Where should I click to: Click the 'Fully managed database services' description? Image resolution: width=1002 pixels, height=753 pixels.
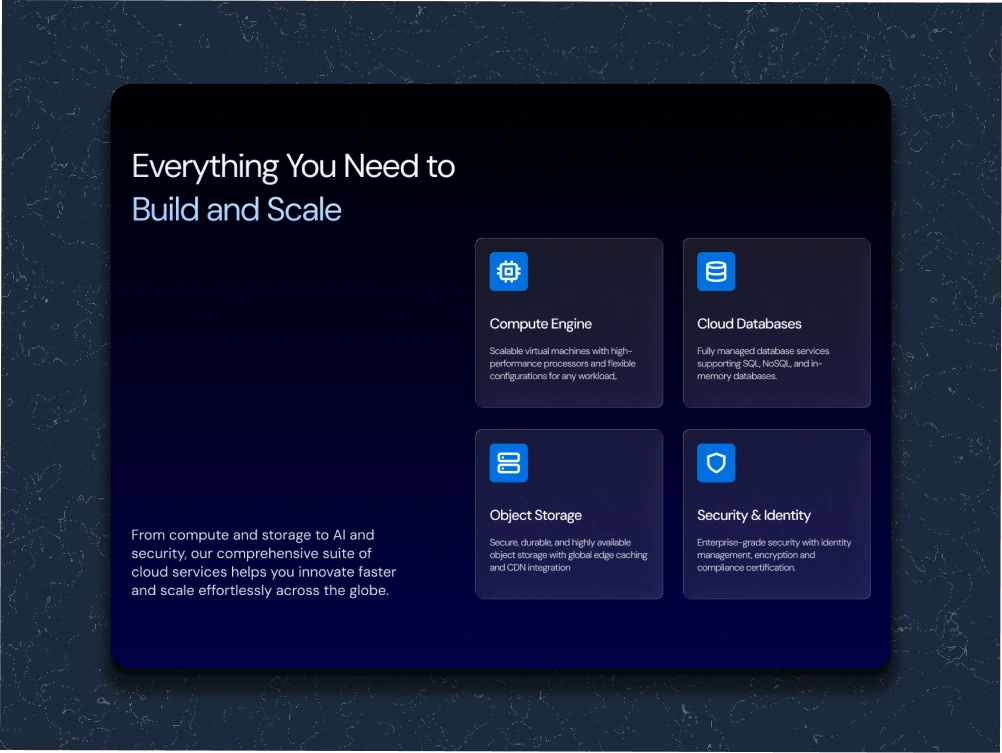[763, 364]
